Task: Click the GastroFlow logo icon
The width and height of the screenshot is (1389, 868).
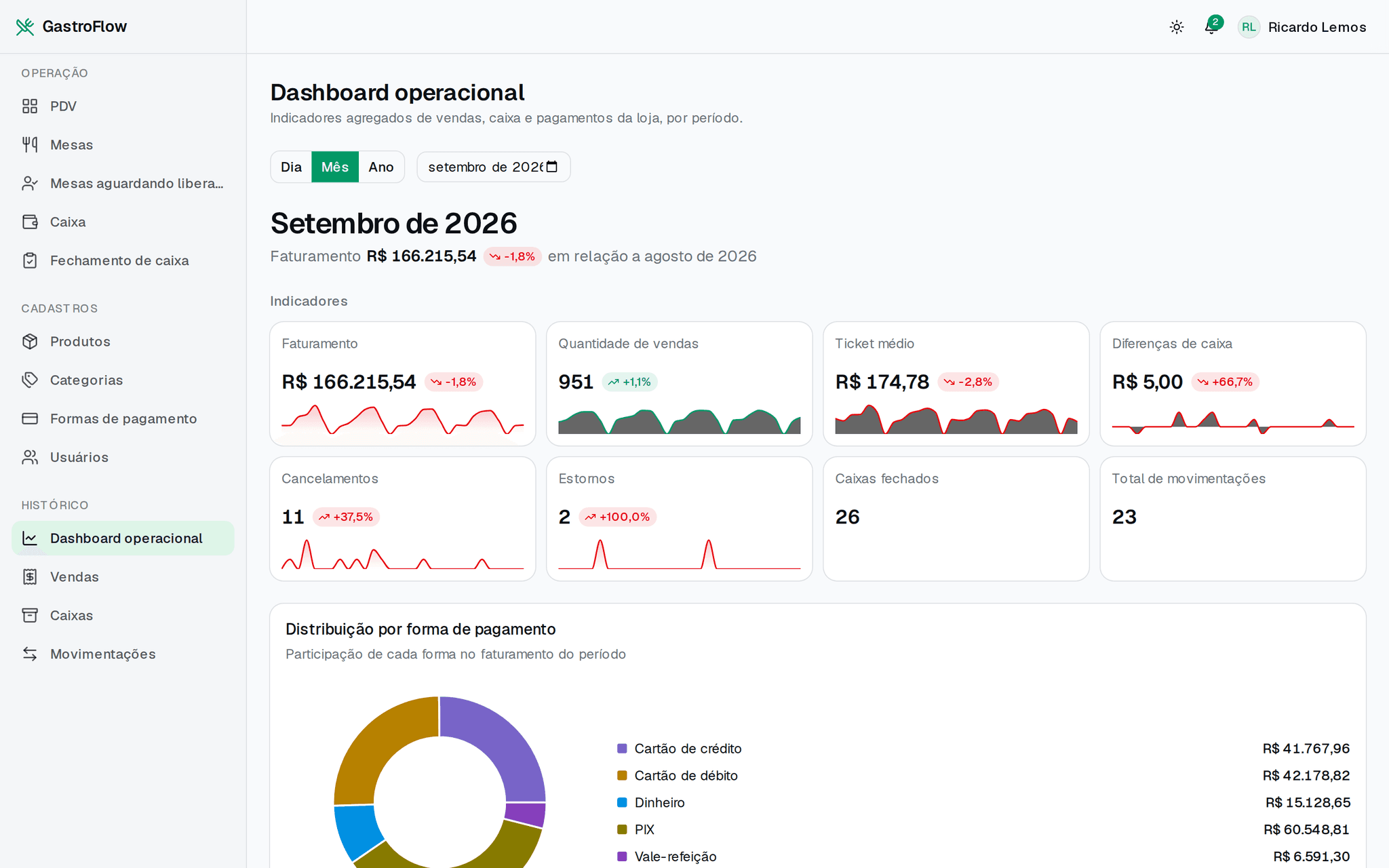Action: point(25,26)
